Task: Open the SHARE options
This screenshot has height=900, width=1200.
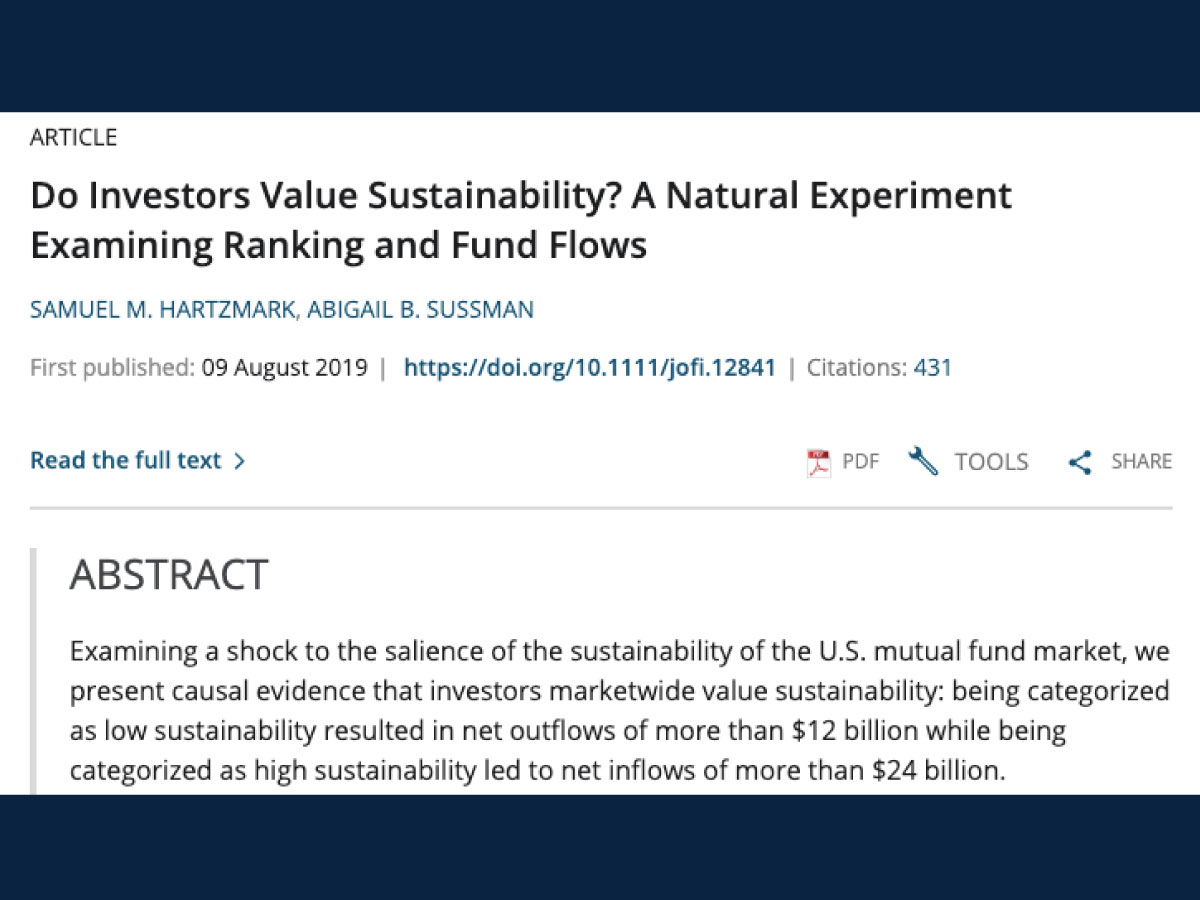Action: point(1141,461)
